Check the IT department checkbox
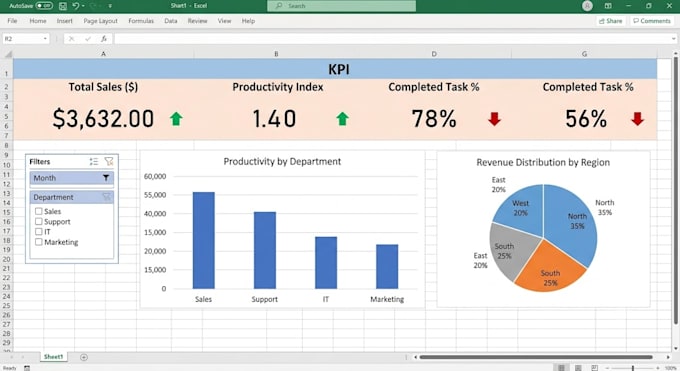The width and height of the screenshot is (680, 371). click(39, 232)
